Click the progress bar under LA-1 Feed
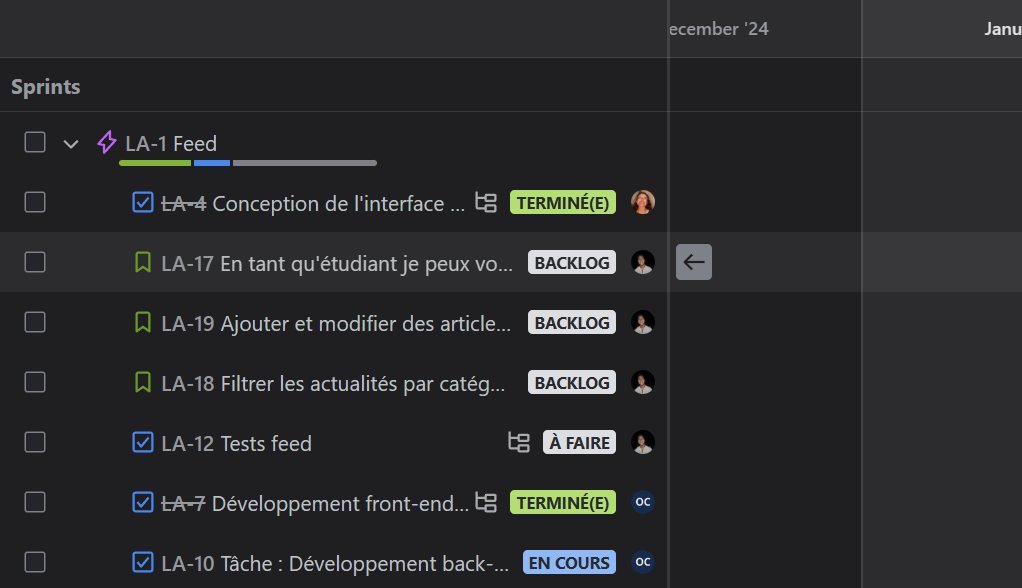The height and width of the screenshot is (588, 1022). [x=247, y=163]
